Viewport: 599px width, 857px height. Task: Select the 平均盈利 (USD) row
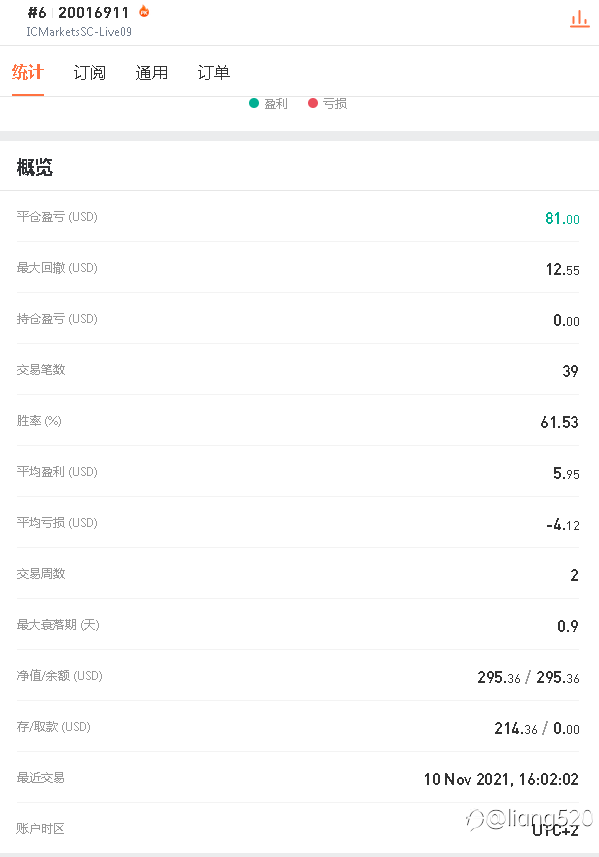298,471
